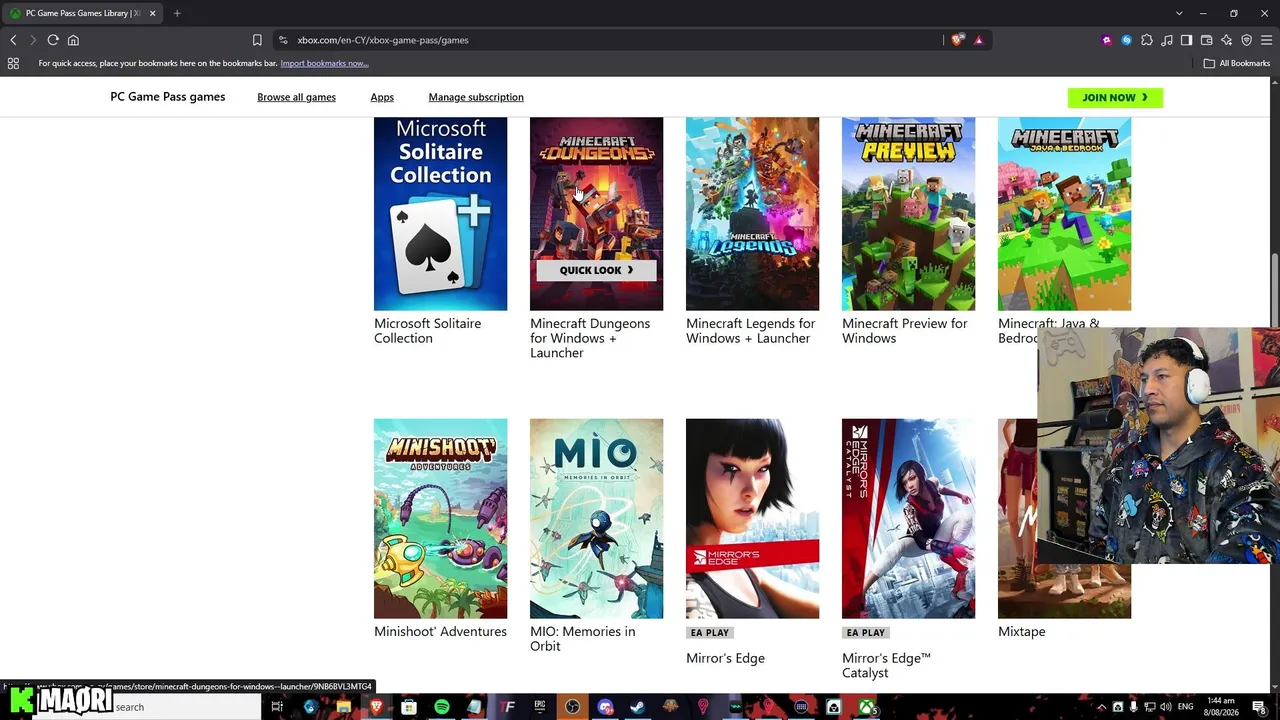Click Minecraft Dungeons for Windows + Launcher title

pyautogui.click(x=590, y=338)
